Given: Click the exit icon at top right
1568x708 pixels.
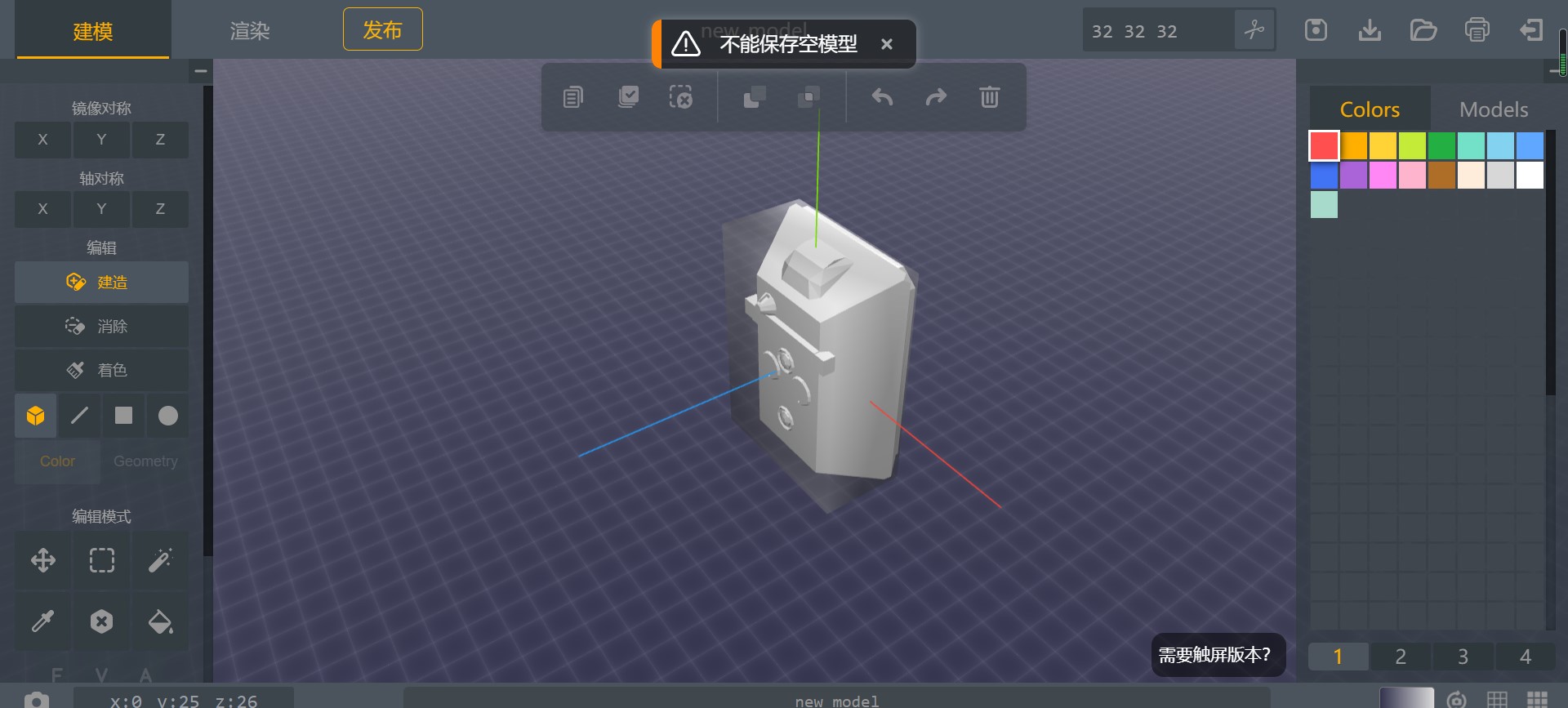Looking at the screenshot, I should (x=1531, y=30).
